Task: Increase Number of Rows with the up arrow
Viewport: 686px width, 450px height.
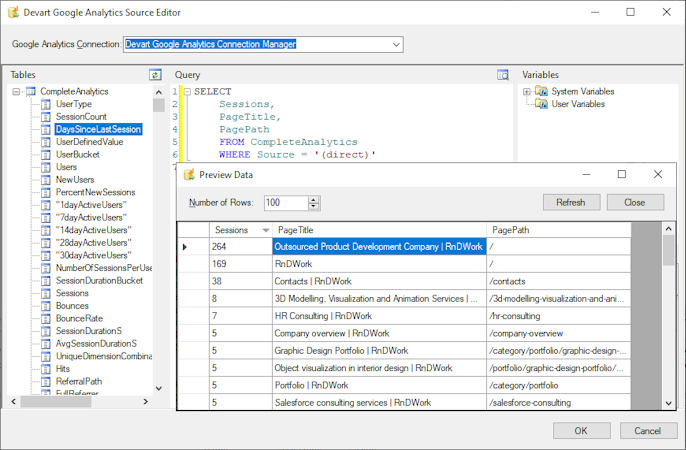Action: pyautogui.click(x=314, y=199)
